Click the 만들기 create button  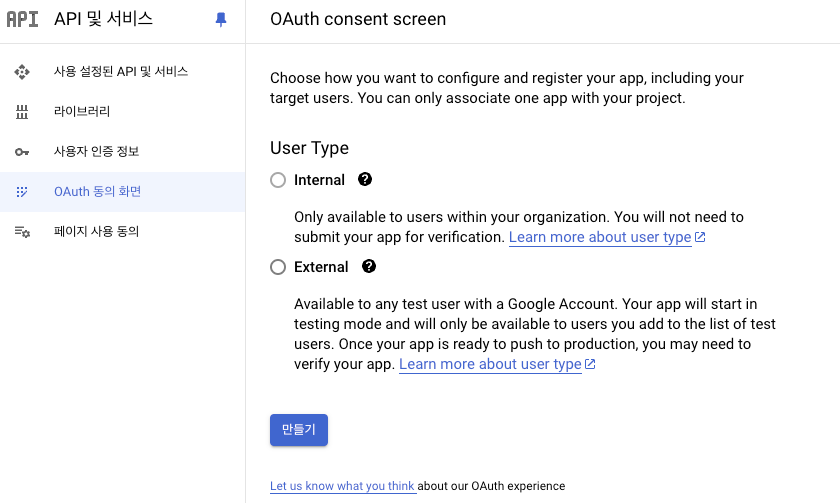point(299,430)
